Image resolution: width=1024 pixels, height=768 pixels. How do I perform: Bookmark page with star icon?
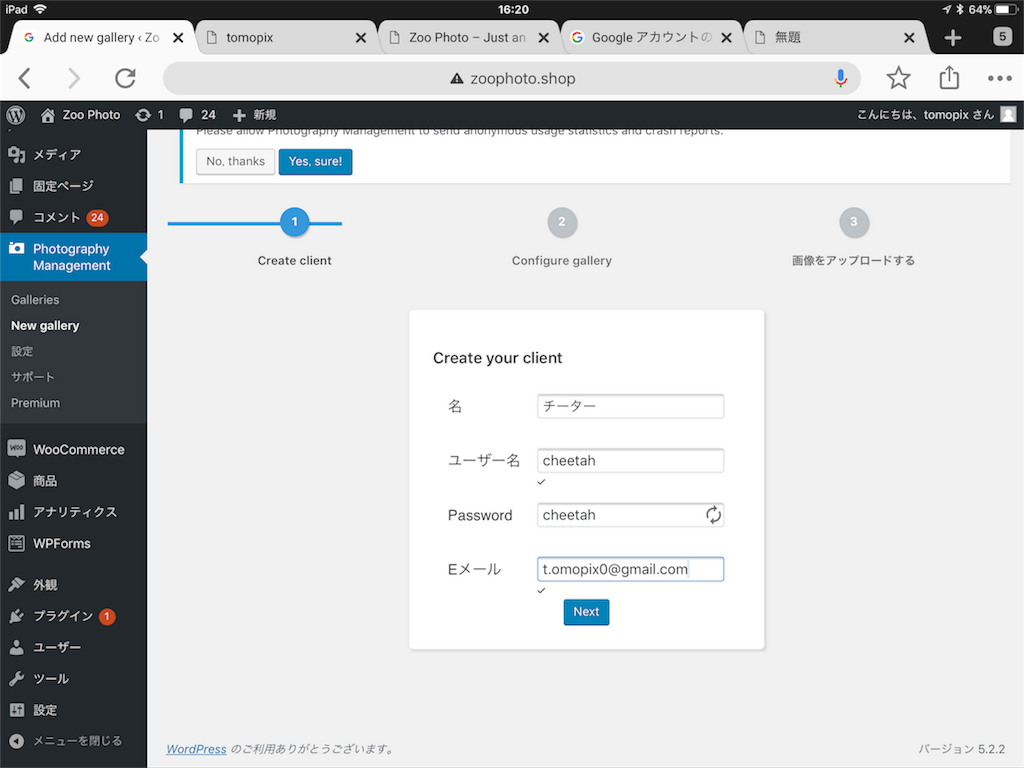click(899, 78)
